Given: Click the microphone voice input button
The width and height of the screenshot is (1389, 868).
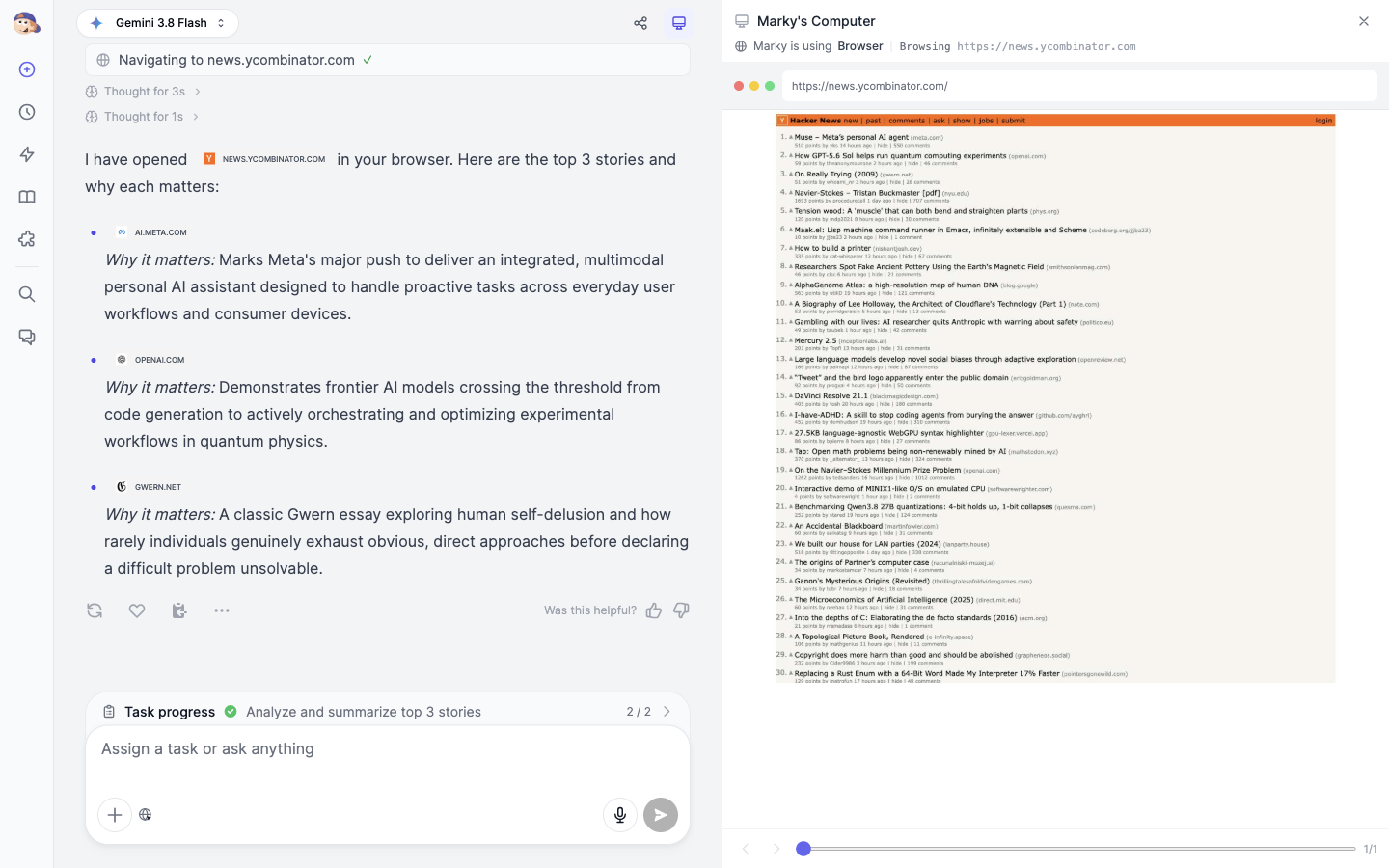Looking at the screenshot, I should coord(620,815).
